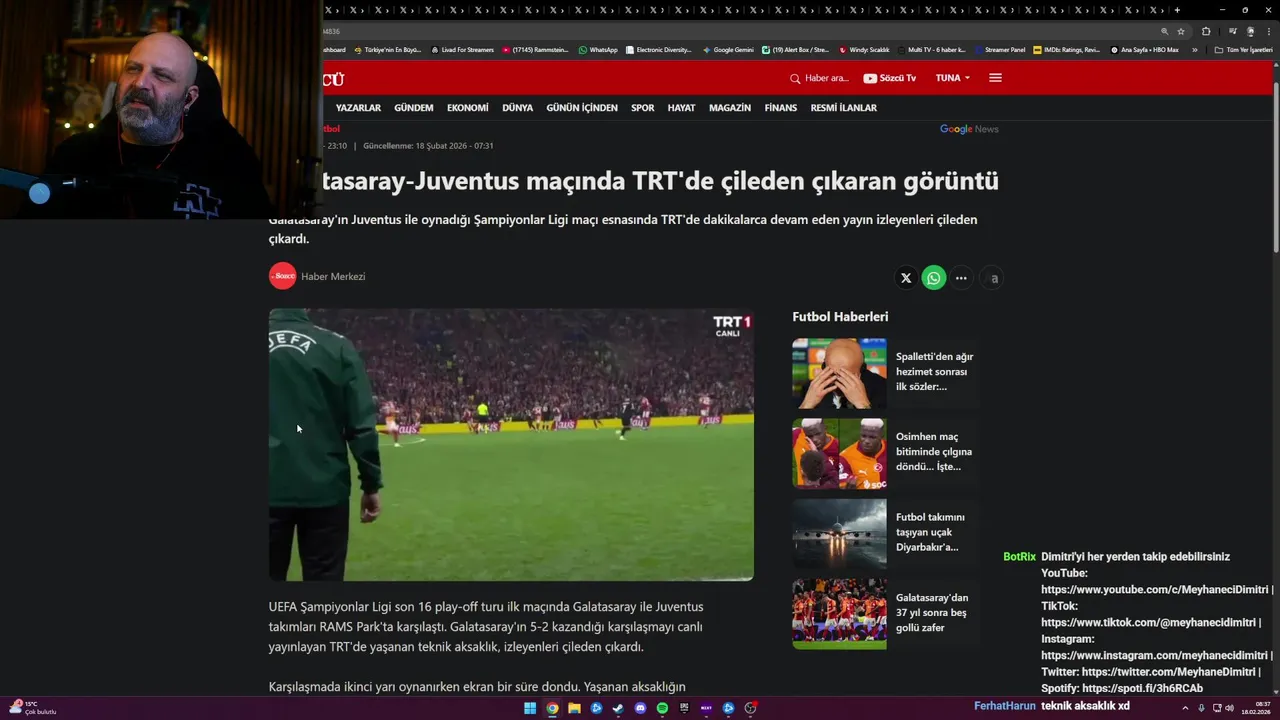The image size is (1280, 720).
Task: Open Sözcü Tv YouTube link
Action: click(889, 78)
